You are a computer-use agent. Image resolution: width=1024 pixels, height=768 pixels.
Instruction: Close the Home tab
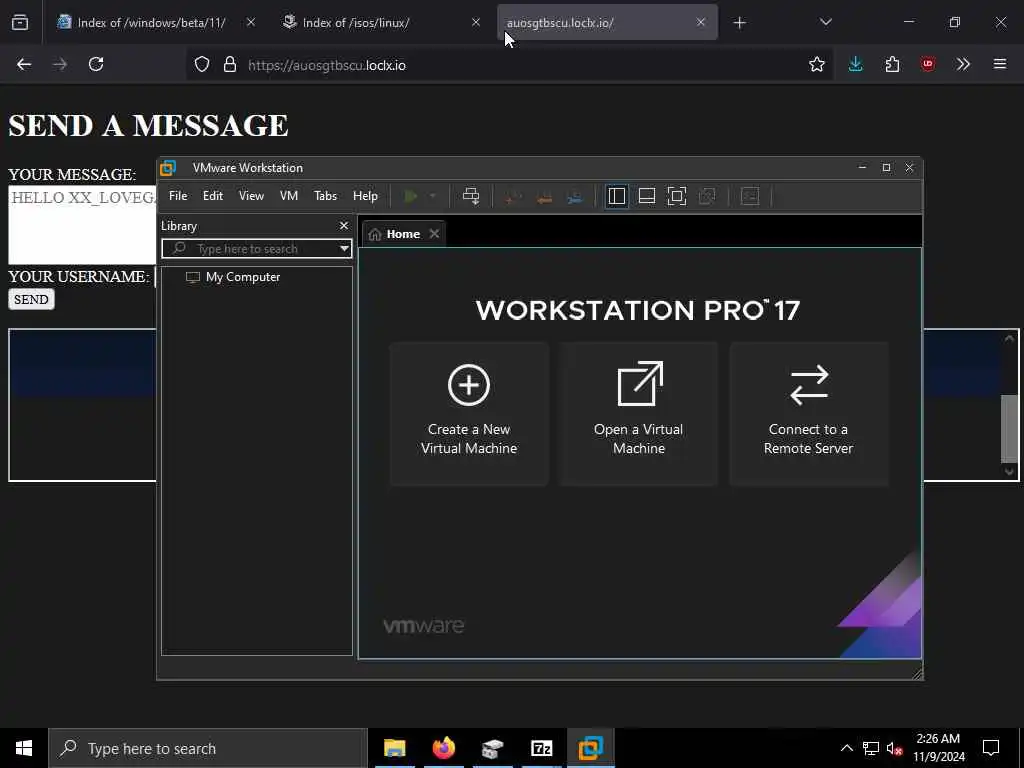click(x=434, y=234)
